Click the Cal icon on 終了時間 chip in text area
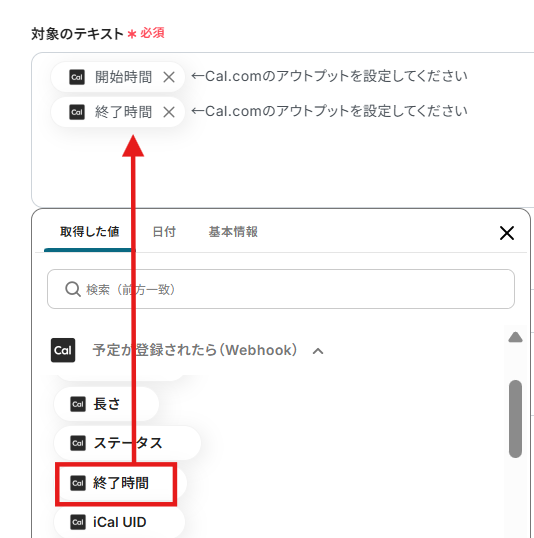This screenshot has width=534, height=538. [77, 112]
